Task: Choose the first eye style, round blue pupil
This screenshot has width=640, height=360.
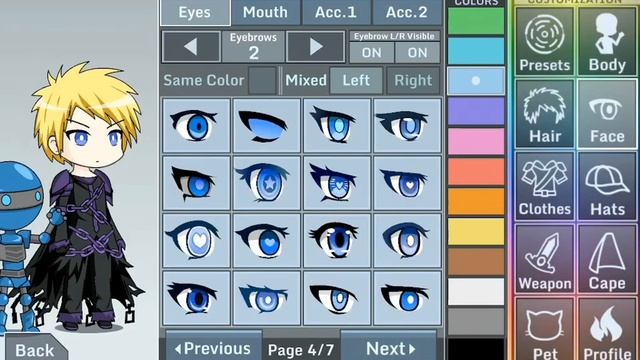Action: (x=196, y=125)
